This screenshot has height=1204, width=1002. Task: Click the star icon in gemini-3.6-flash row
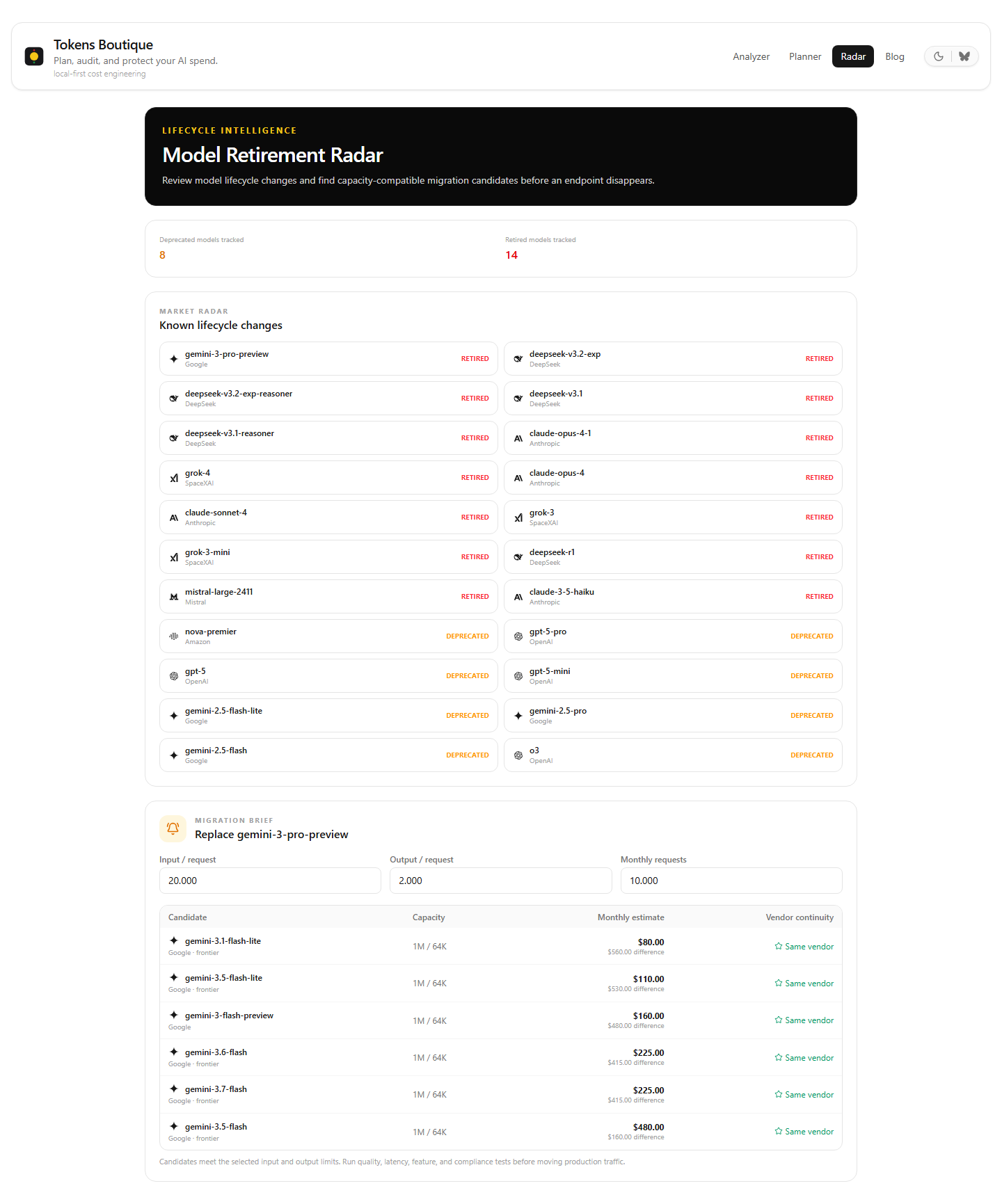pos(779,1057)
